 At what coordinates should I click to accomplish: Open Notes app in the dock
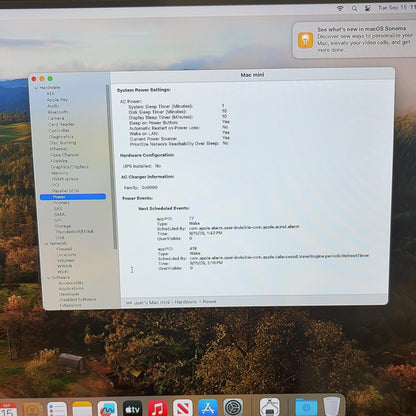coord(82,409)
